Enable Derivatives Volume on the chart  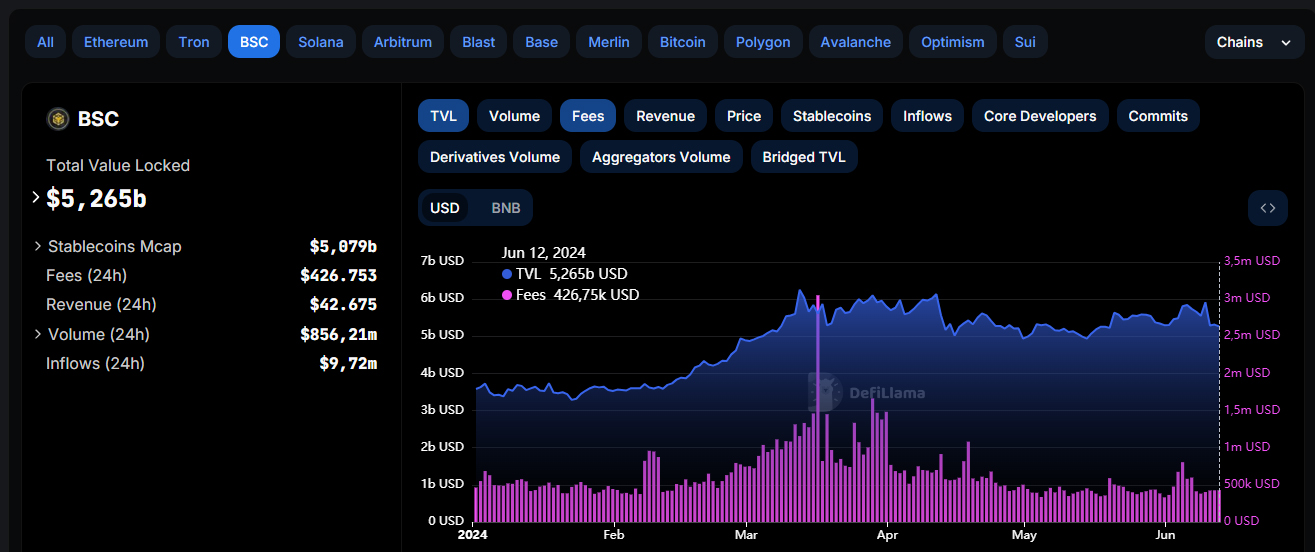(x=495, y=157)
